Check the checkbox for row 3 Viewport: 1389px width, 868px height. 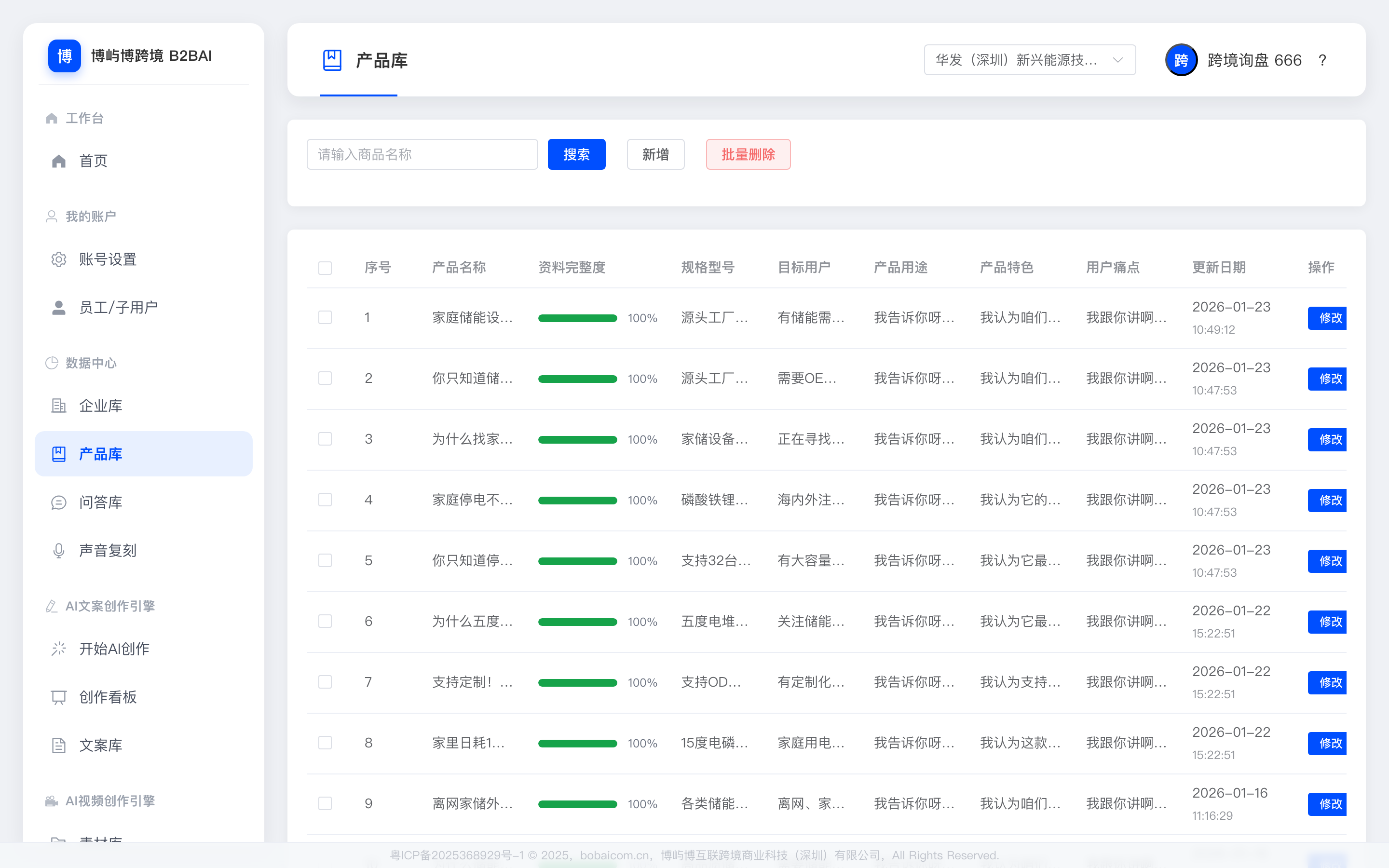[325, 439]
